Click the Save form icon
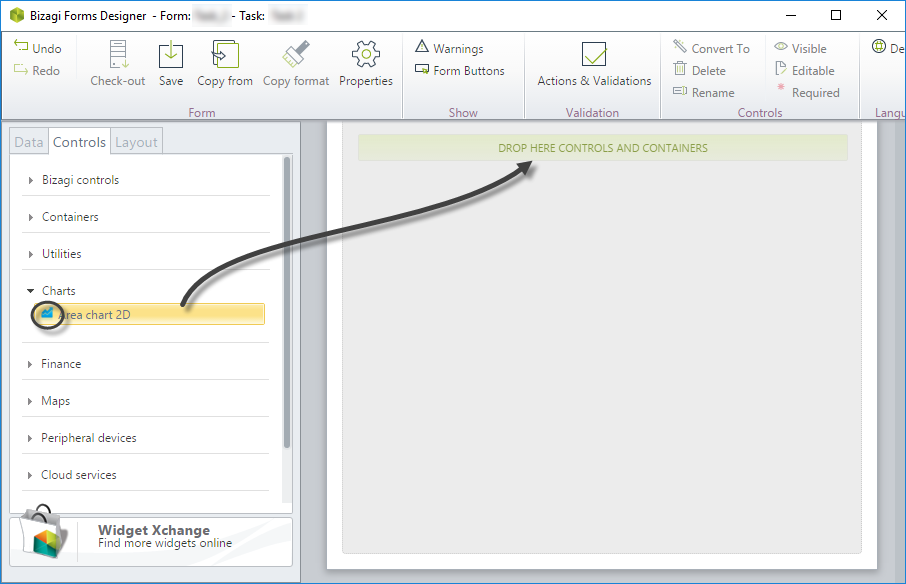Image resolution: width=906 pixels, height=584 pixels. click(x=171, y=55)
